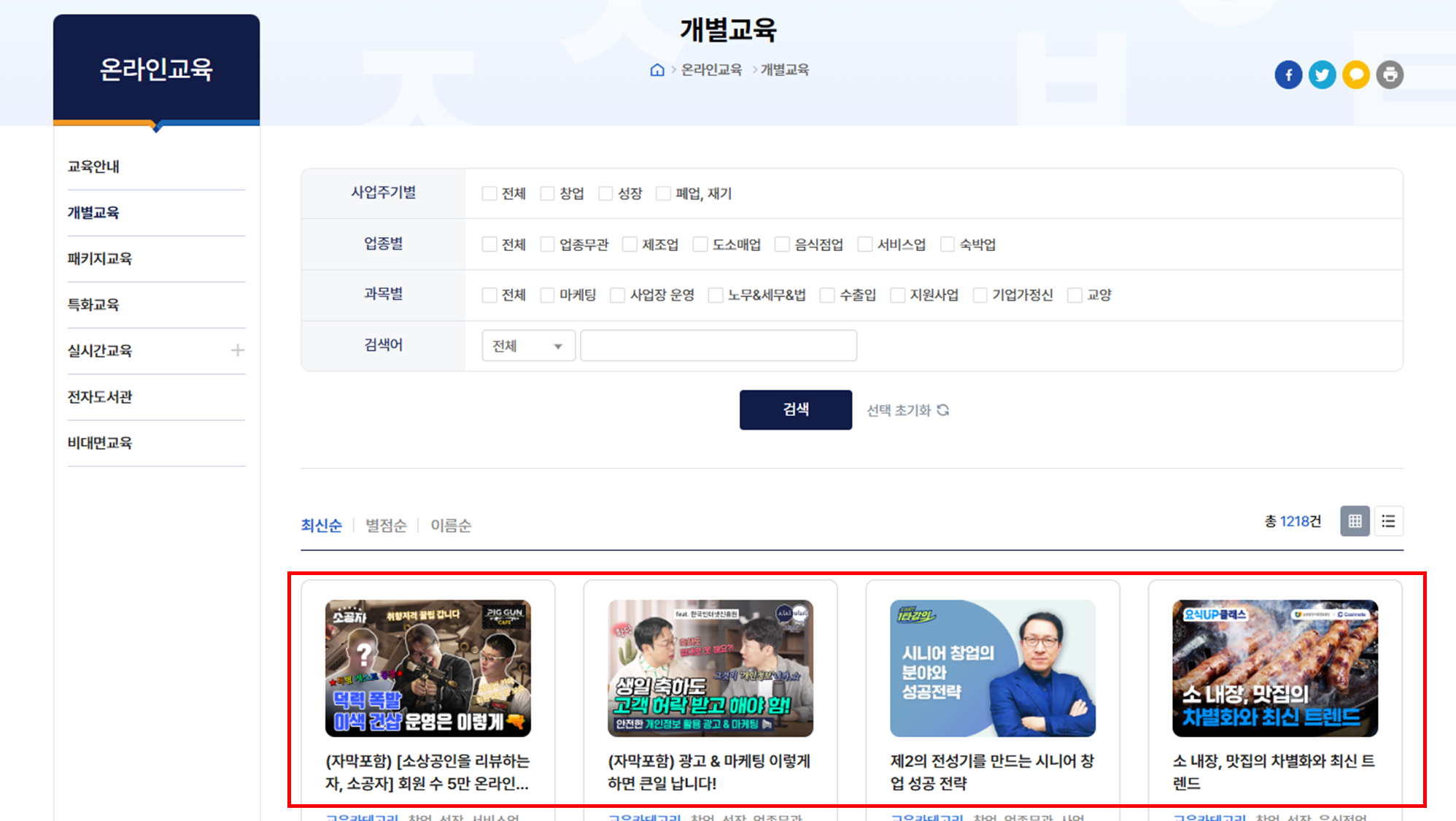Open the 시니어 창업 course thumbnail
The width and height of the screenshot is (1456, 821).
992,668
